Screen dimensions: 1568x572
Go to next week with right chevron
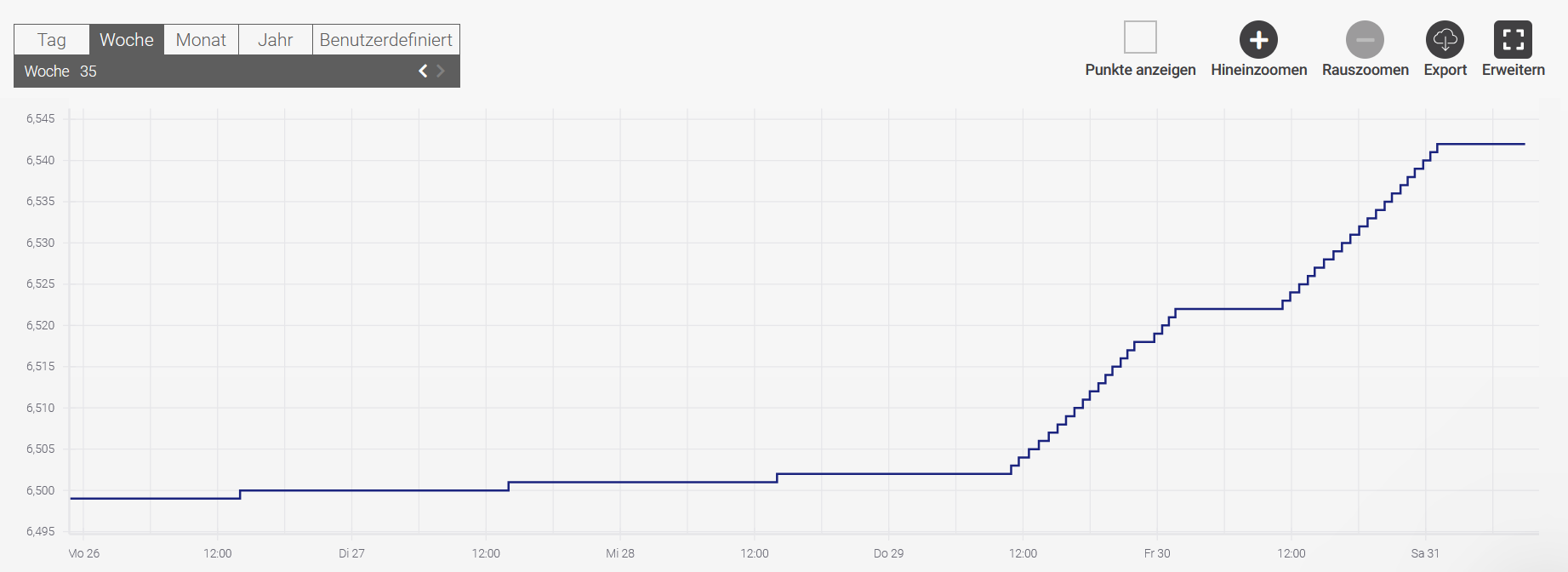441,71
